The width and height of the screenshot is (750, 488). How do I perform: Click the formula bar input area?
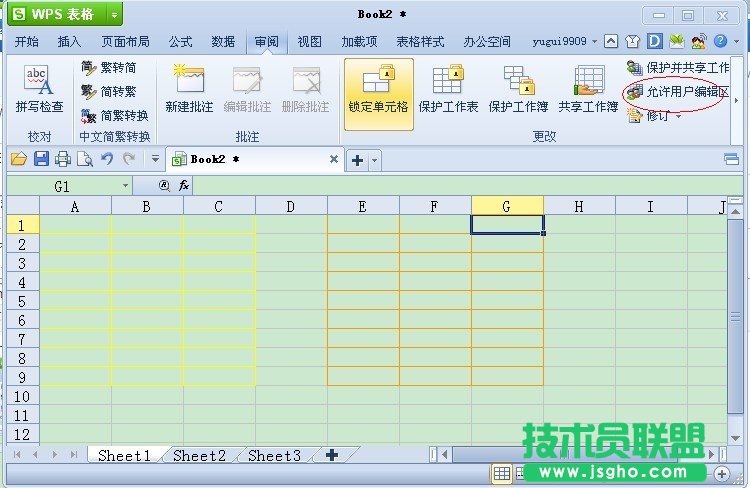coord(467,186)
